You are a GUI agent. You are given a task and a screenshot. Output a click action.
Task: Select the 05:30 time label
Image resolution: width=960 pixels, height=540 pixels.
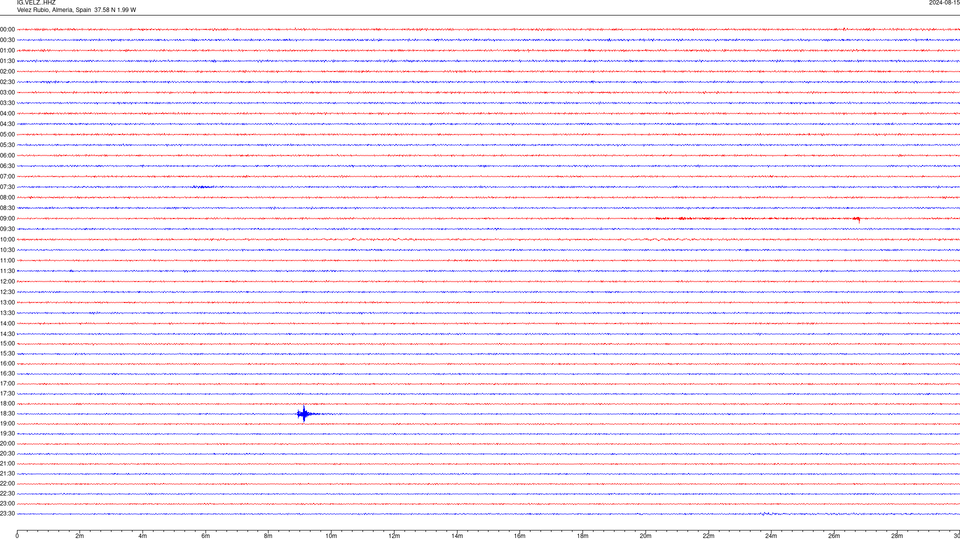click(x=7, y=145)
